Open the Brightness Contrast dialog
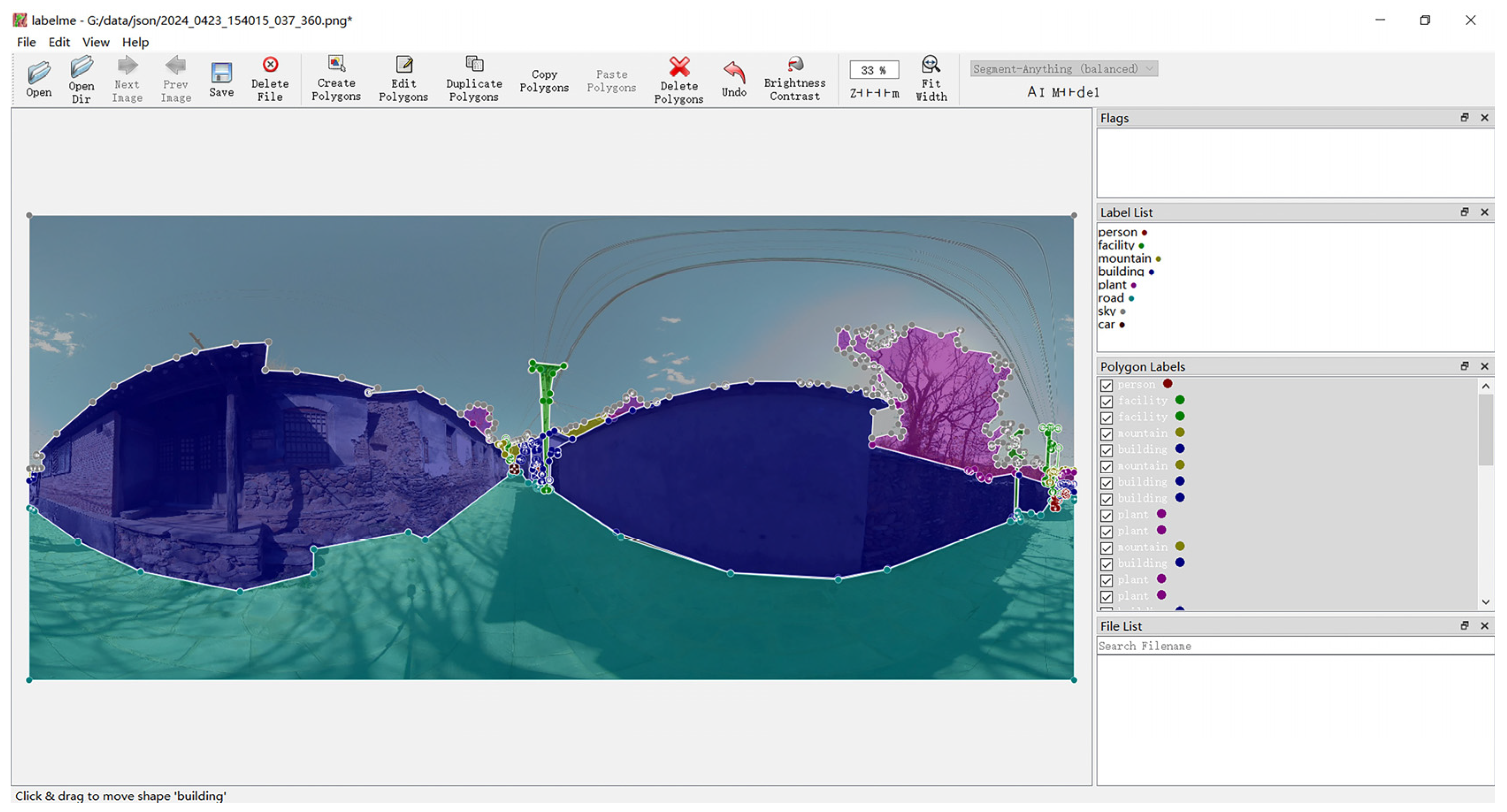Image resolution: width=1507 pixels, height=812 pixels. point(795,64)
